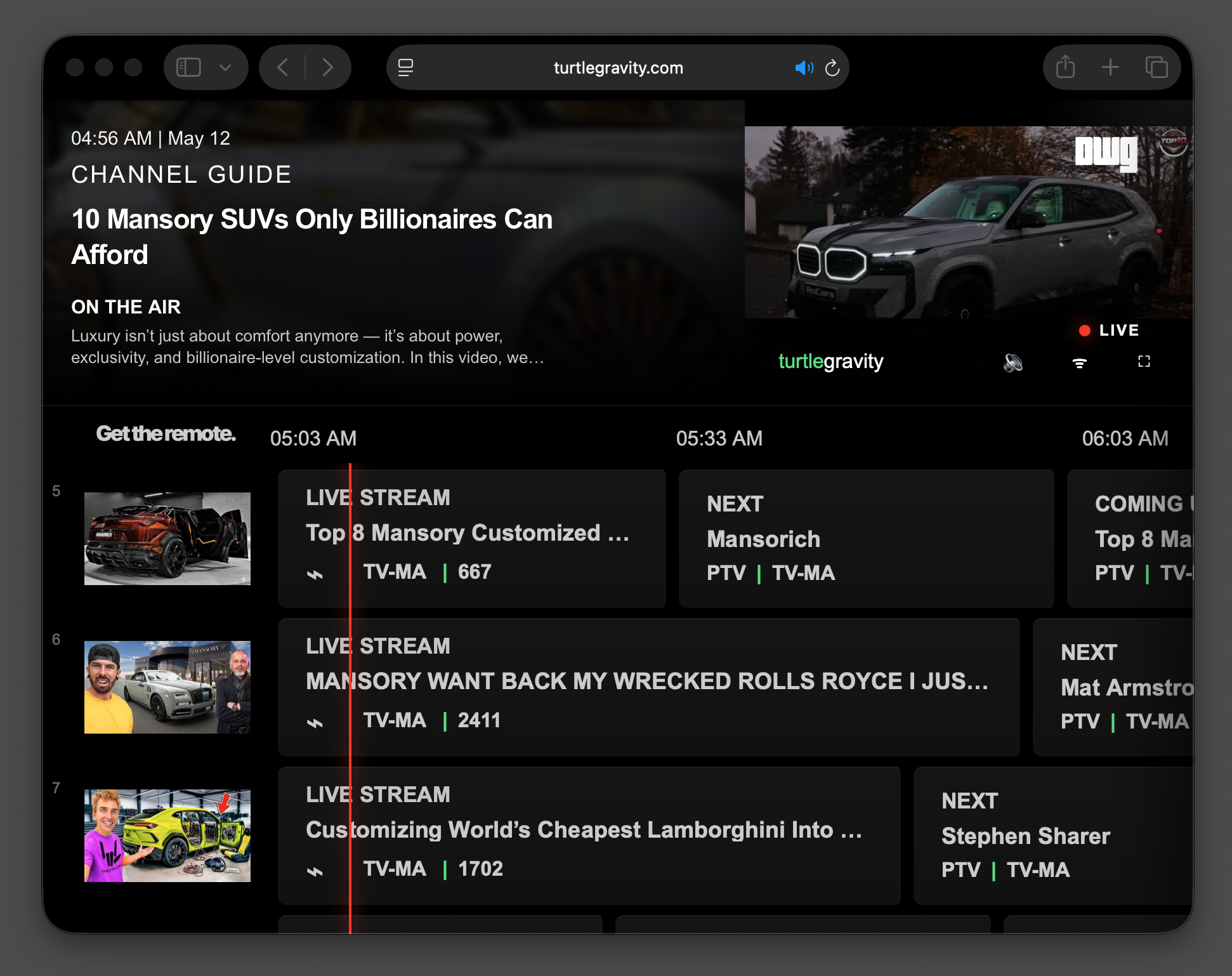Toggle the Safari sidebar

point(188,67)
